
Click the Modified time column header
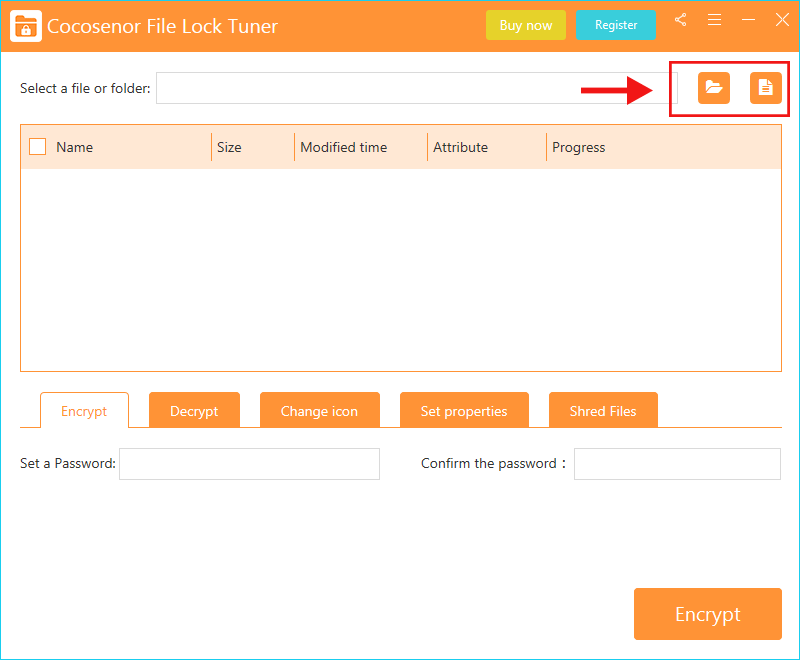pyautogui.click(x=344, y=147)
